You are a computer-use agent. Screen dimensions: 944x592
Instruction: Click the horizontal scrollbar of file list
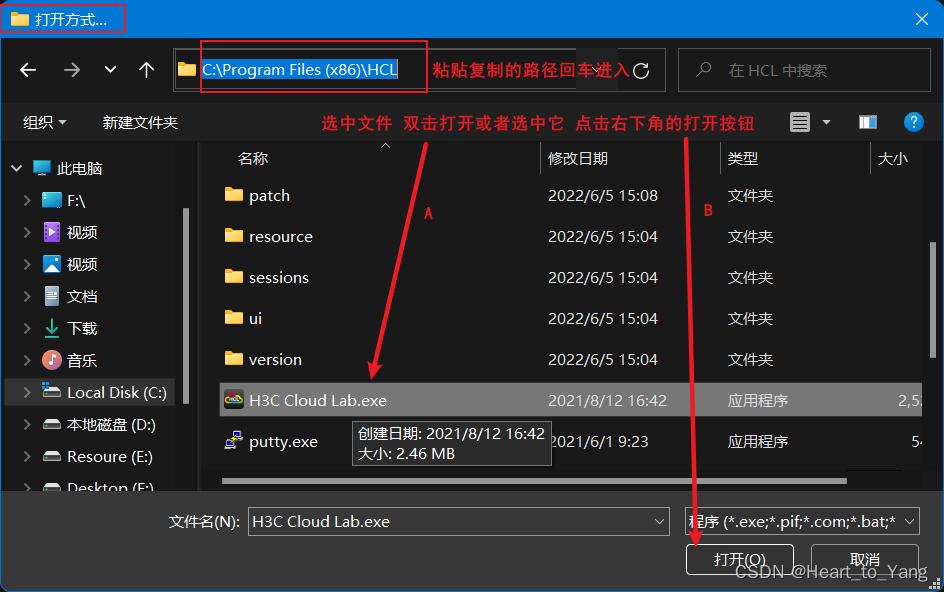(534, 481)
